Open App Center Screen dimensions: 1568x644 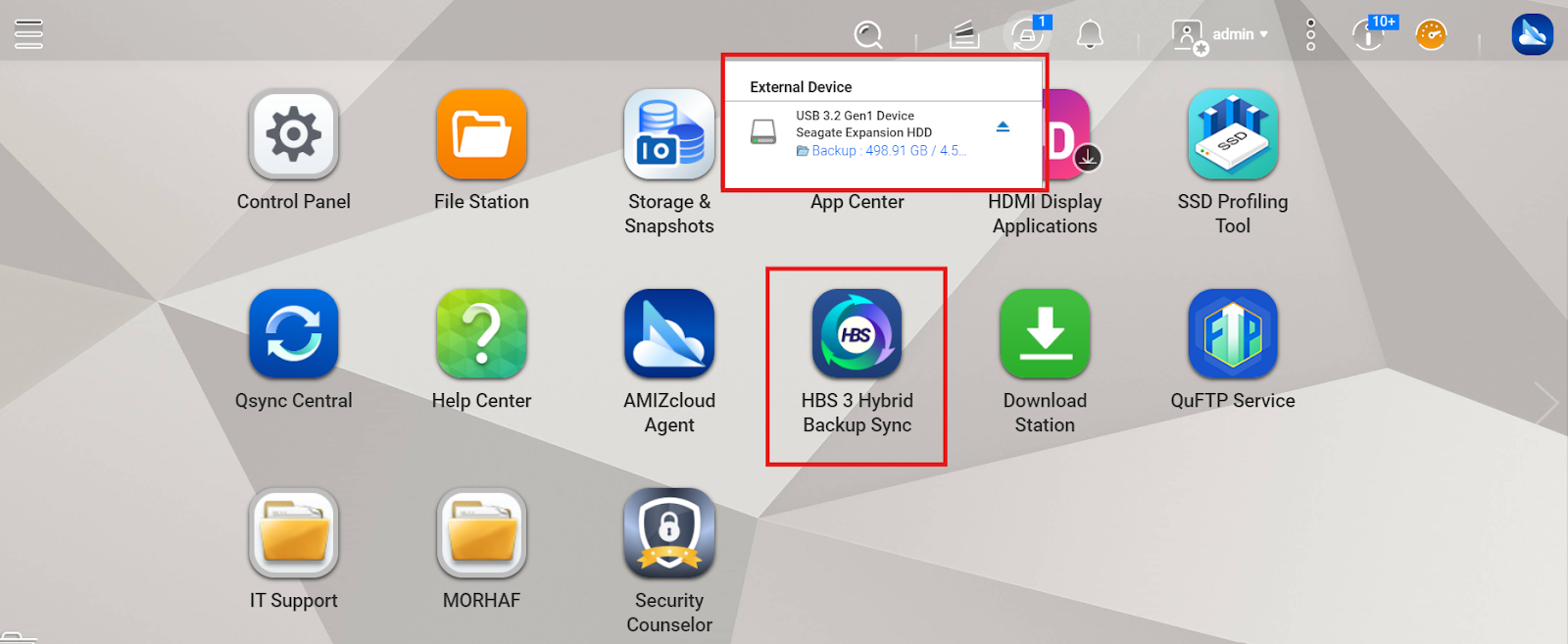coord(857,202)
